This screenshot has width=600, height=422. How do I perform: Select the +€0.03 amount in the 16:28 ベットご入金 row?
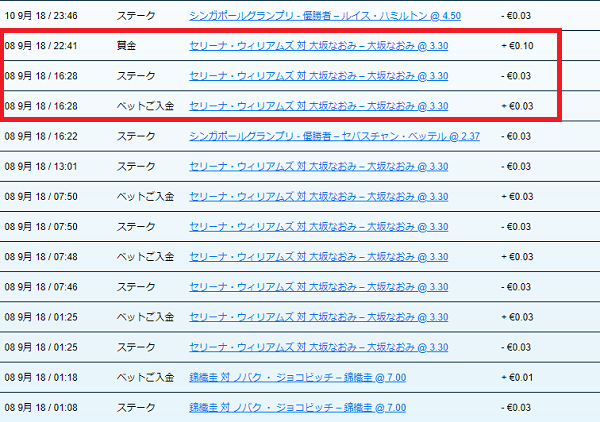(x=517, y=106)
